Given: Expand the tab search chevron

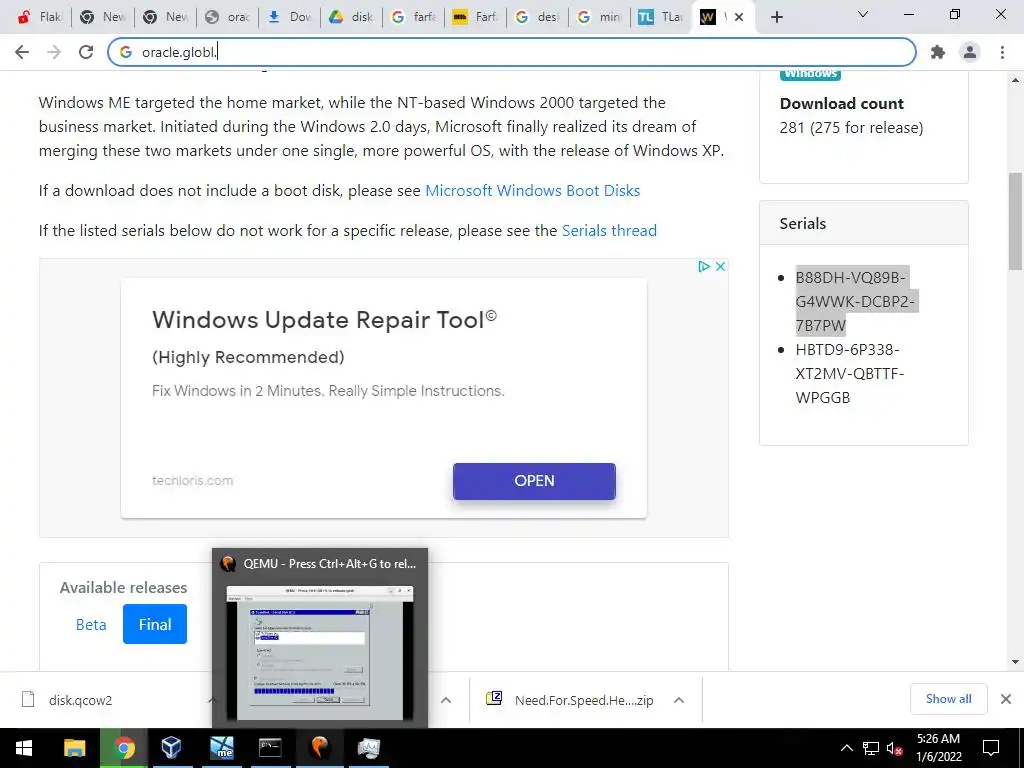Looking at the screenshot, I should tap(863, 14).
